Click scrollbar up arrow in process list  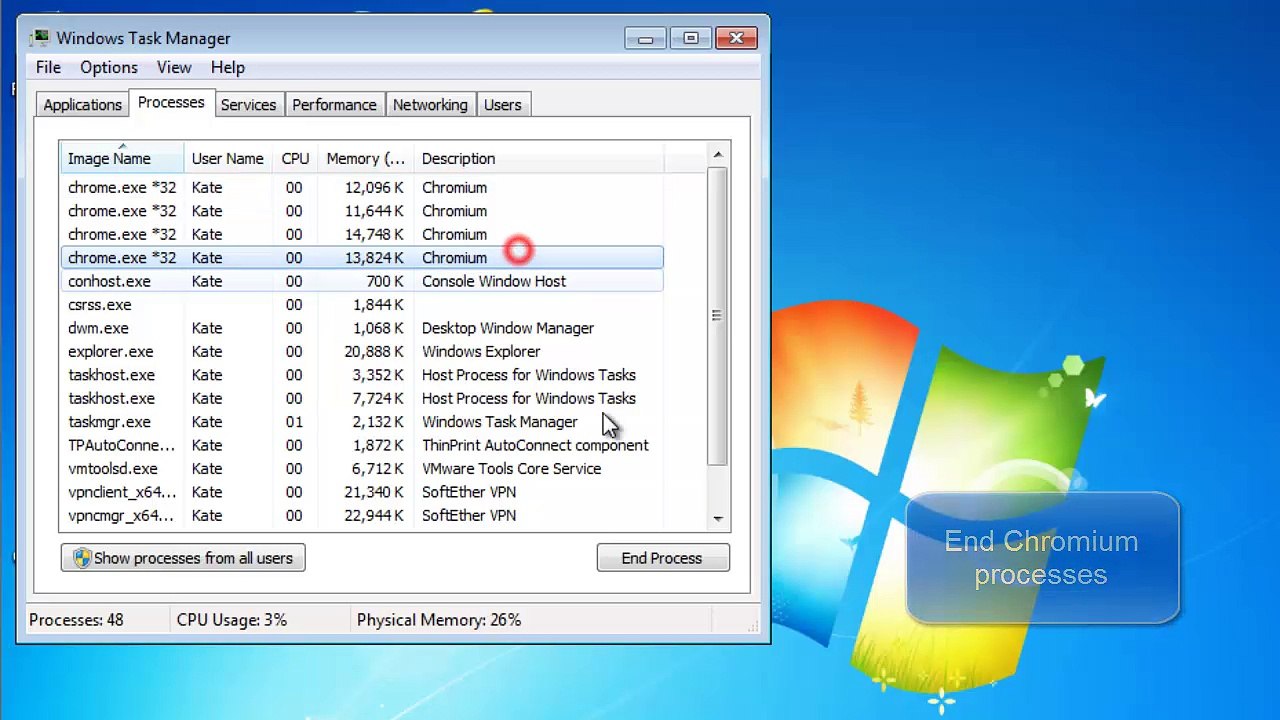717,154
